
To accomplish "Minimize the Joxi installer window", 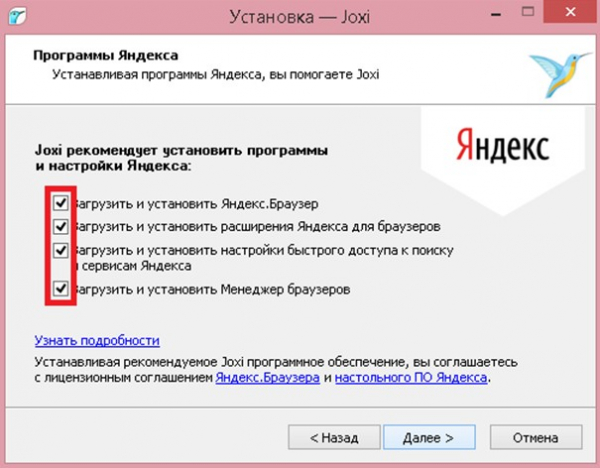I will point(496,14).
